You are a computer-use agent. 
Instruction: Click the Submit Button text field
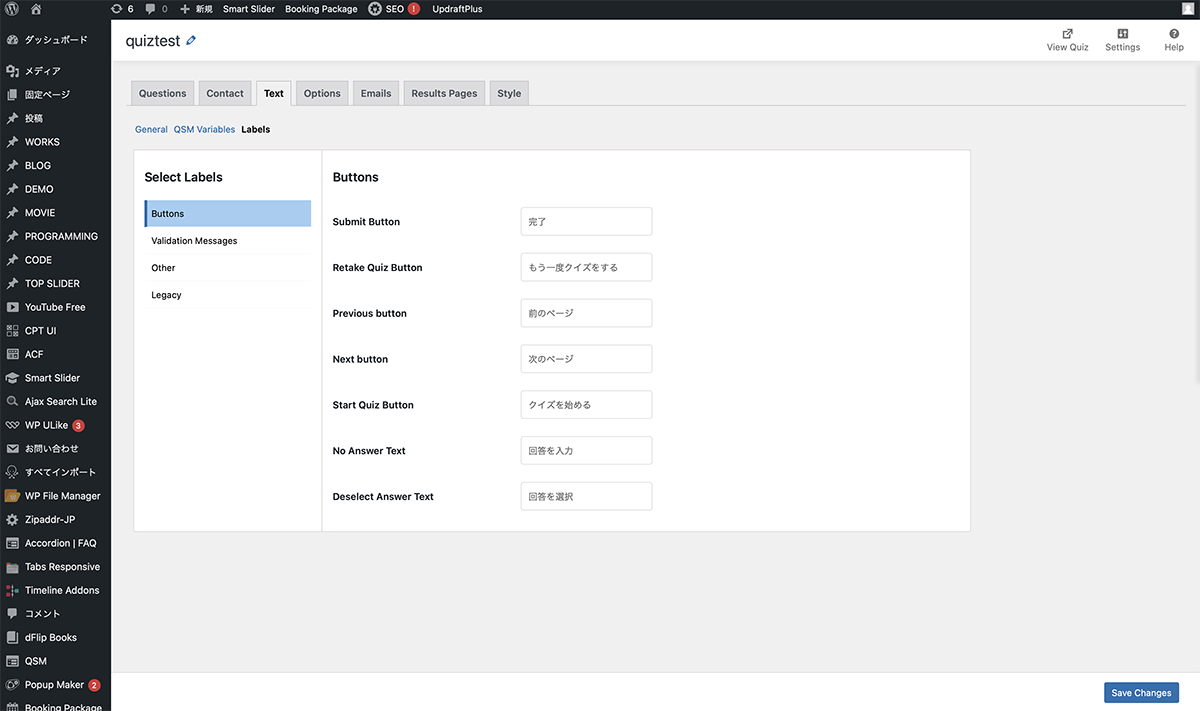pyautogui.click(x=586, y=222)
